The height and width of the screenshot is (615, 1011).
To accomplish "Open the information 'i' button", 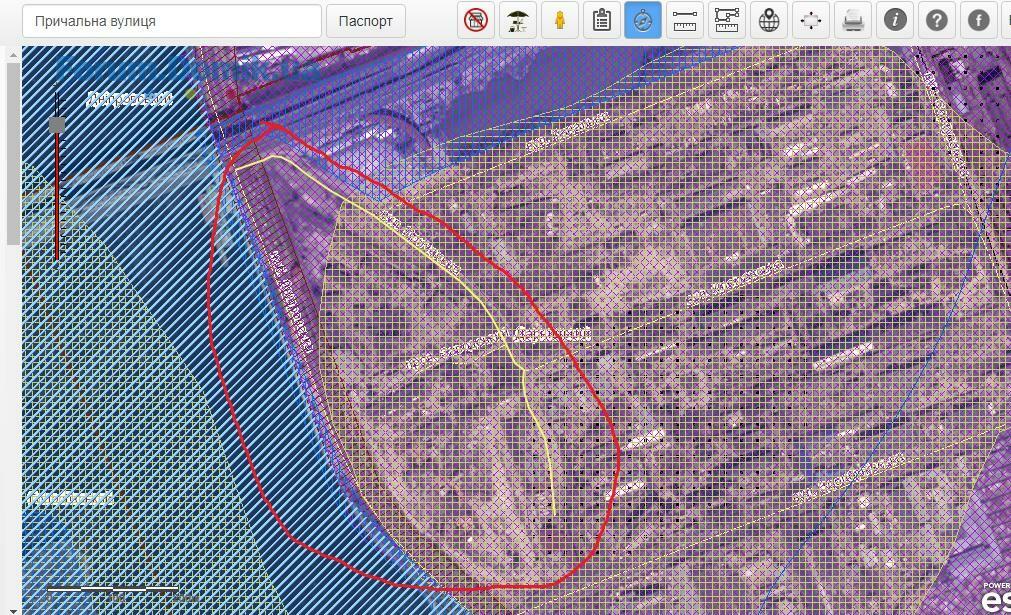I will tap(894, 21).
